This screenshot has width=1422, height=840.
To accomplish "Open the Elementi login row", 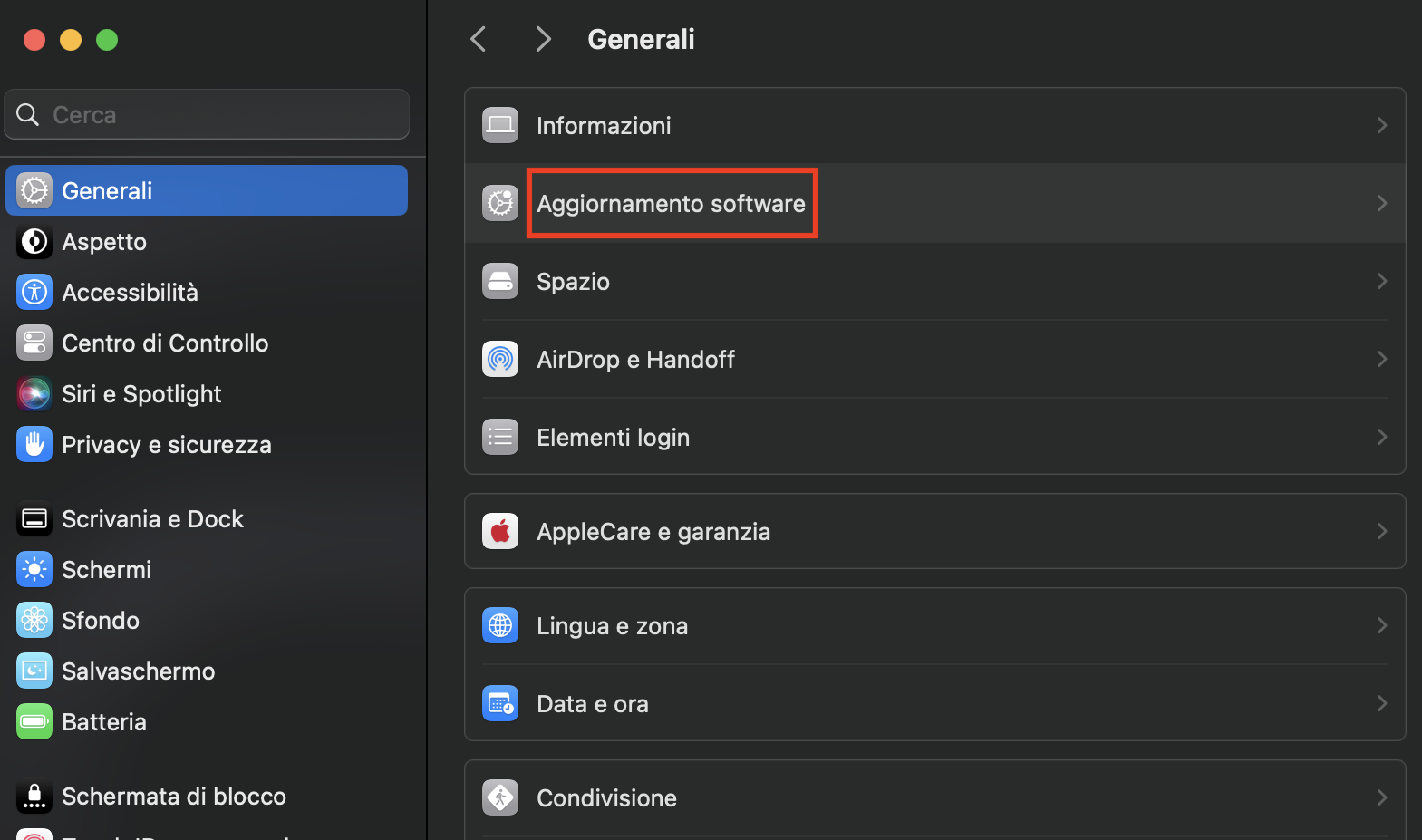I will click(935, 437).
